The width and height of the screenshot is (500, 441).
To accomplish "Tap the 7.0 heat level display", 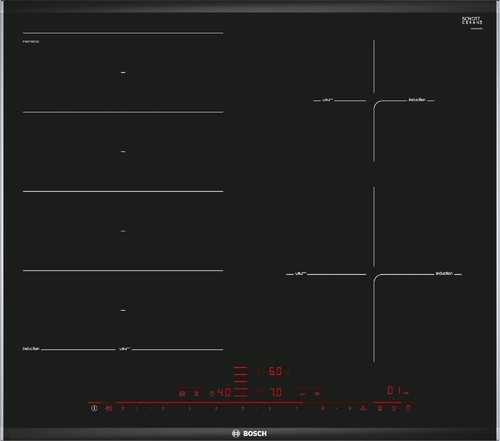I will (x=276, y=392).
